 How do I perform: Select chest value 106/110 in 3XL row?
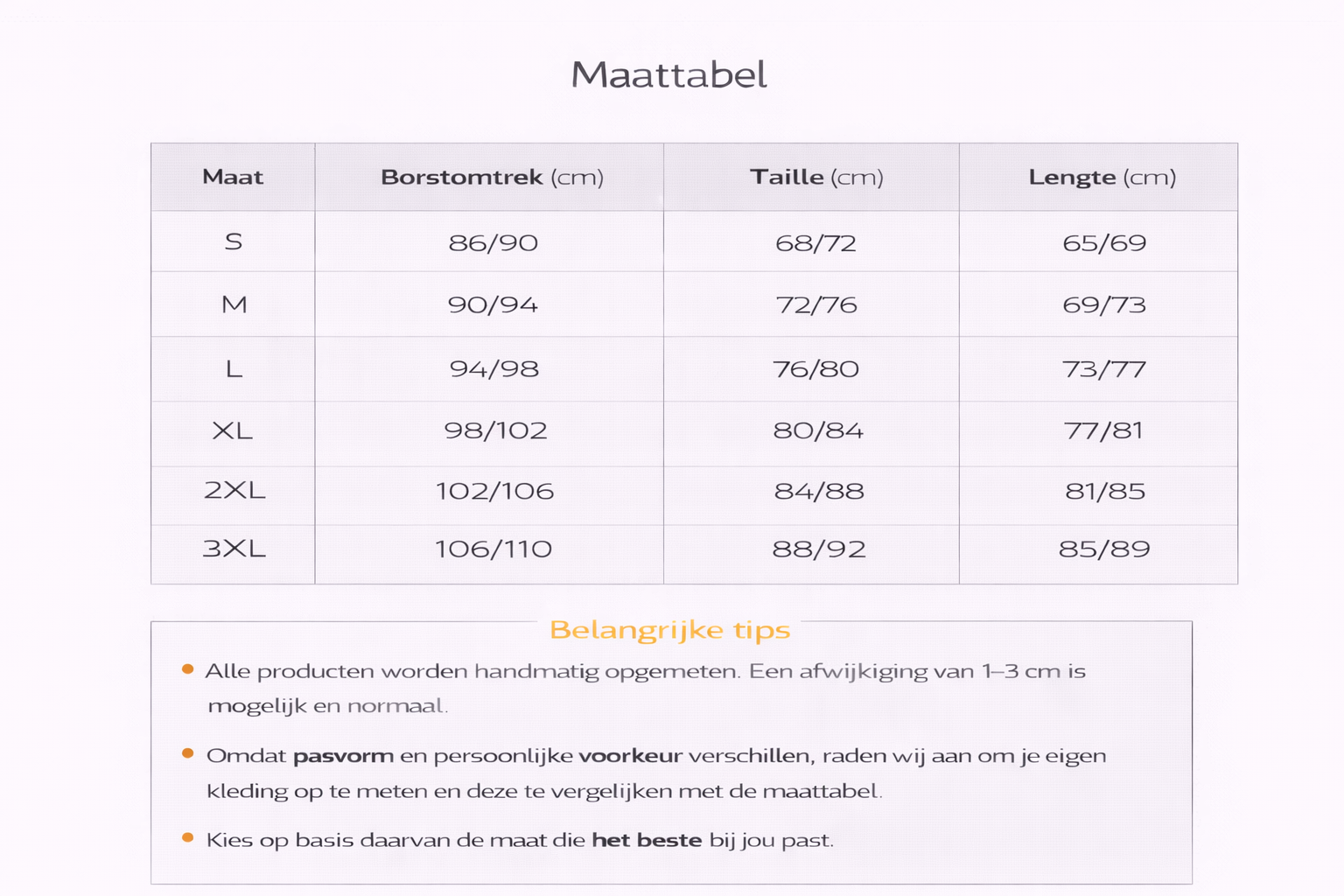[x=493, y=549]
